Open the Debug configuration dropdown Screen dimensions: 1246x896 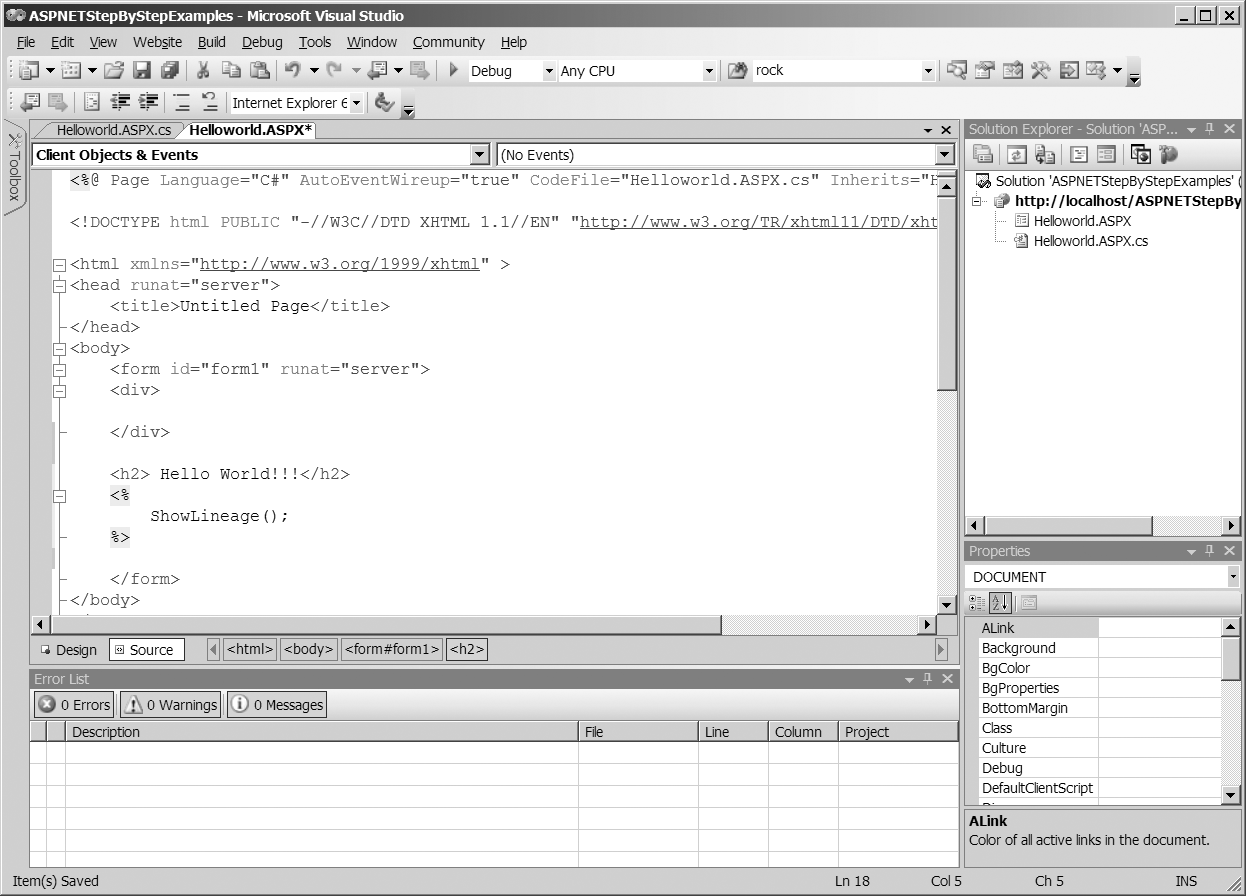click(548, 71)
